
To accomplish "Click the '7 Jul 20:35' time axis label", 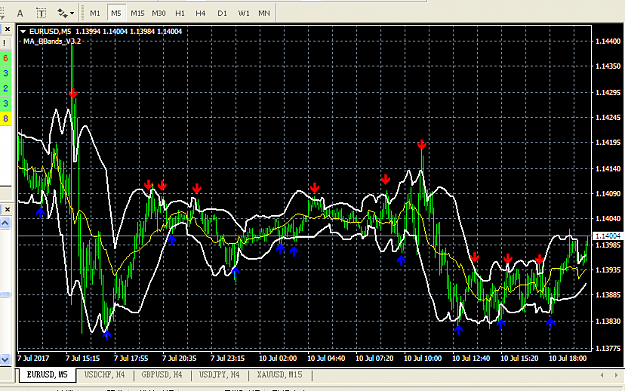I will [x=179, y=358].
